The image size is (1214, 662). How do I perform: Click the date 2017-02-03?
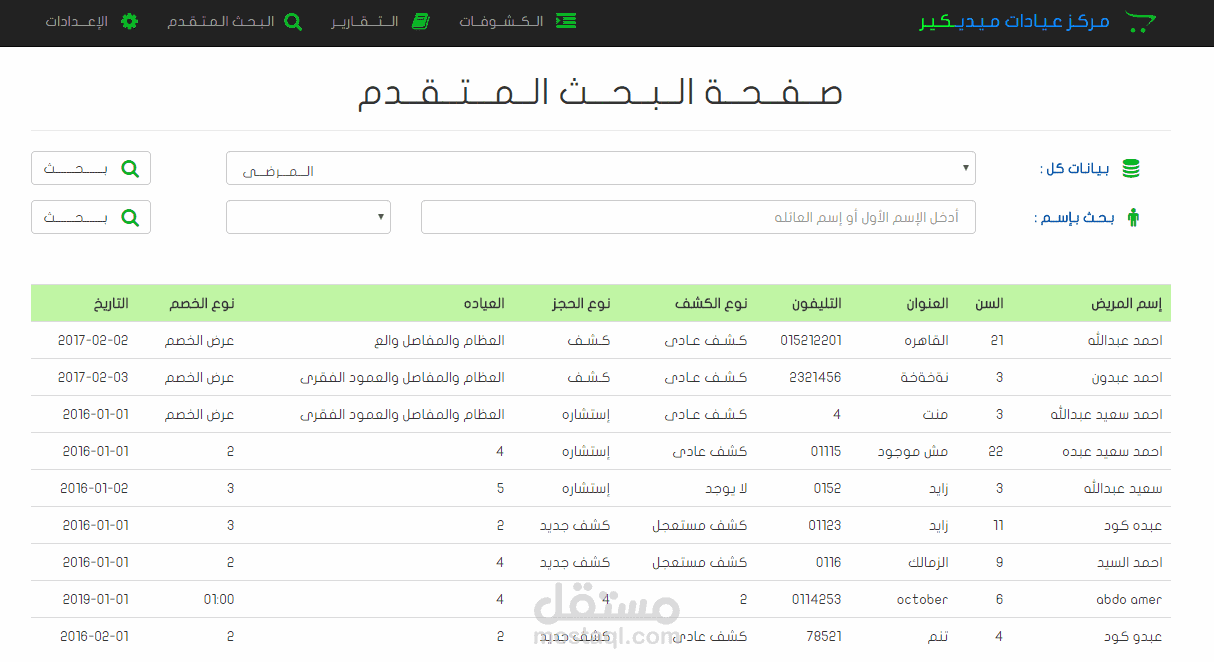[93, 377]
